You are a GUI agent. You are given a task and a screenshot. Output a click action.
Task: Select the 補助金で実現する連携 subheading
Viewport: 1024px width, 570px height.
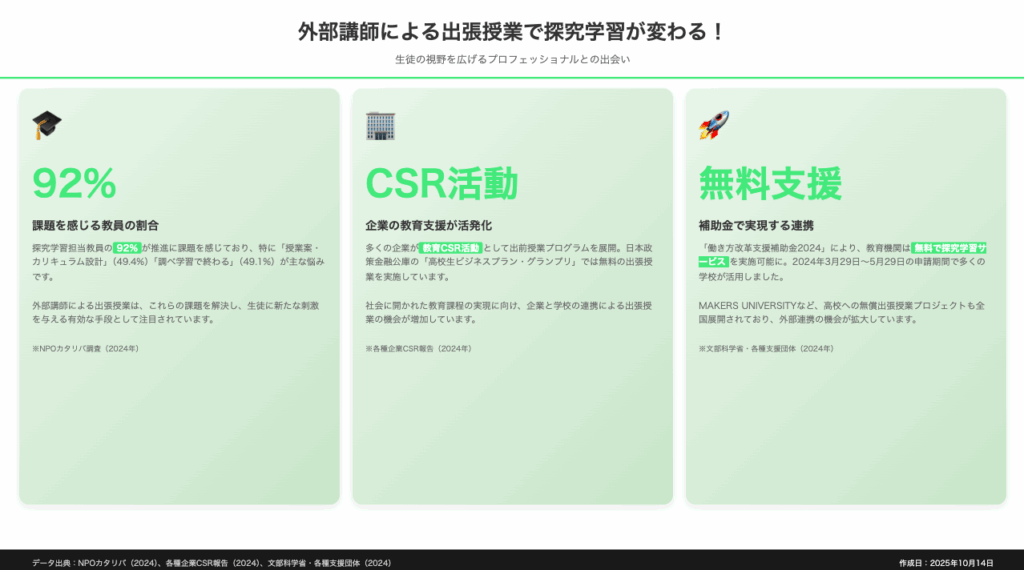(x=755, y=225)
